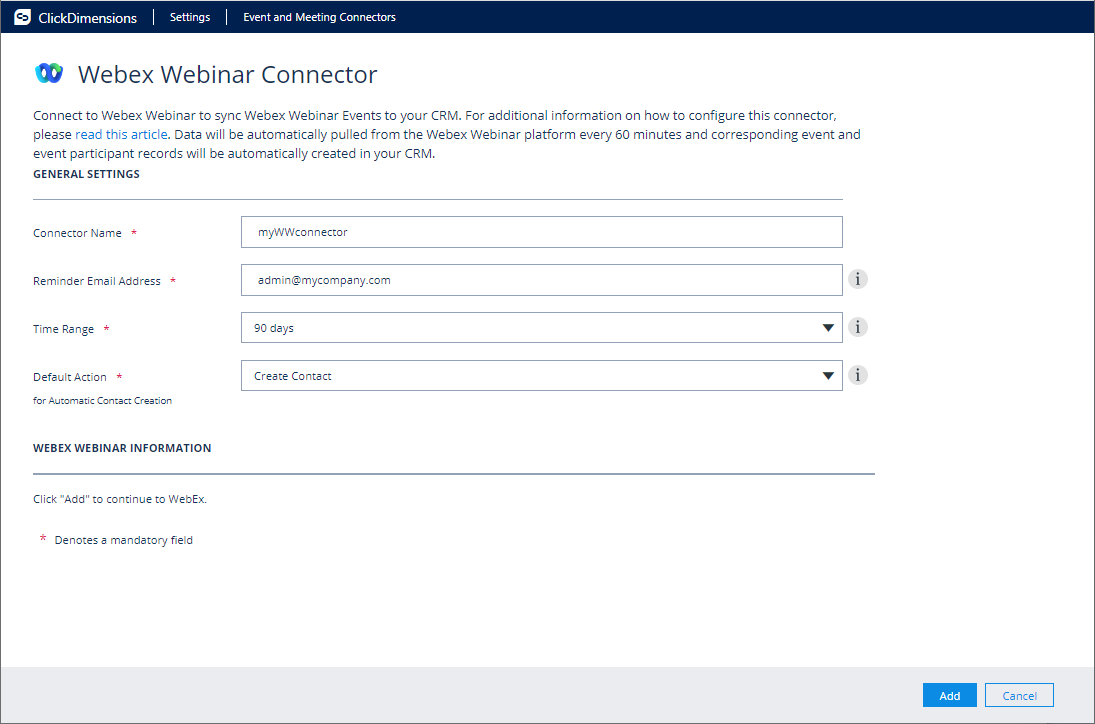
Task: Show info for Reminder Email Address
Action: [858, 279]
